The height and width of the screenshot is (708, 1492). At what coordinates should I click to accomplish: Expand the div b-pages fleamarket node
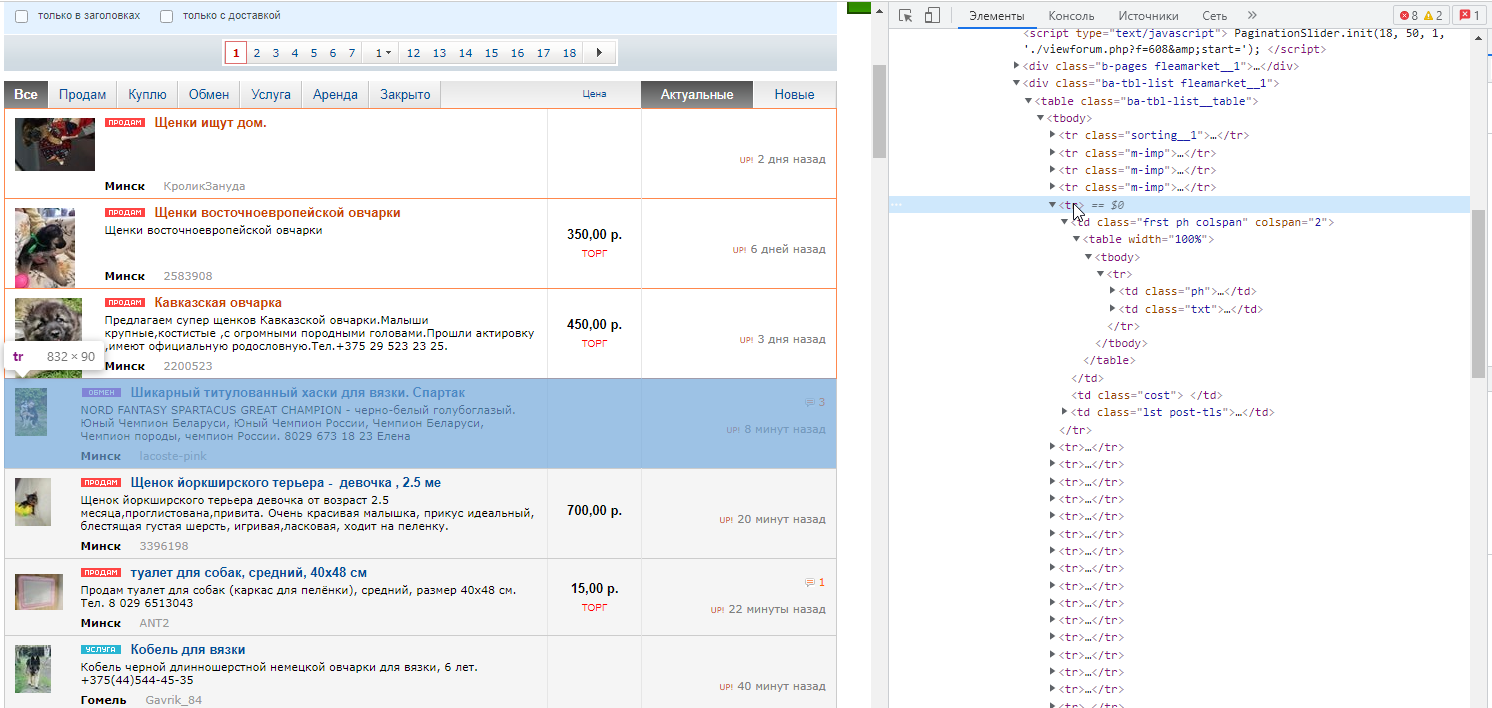click(1017, 66)
